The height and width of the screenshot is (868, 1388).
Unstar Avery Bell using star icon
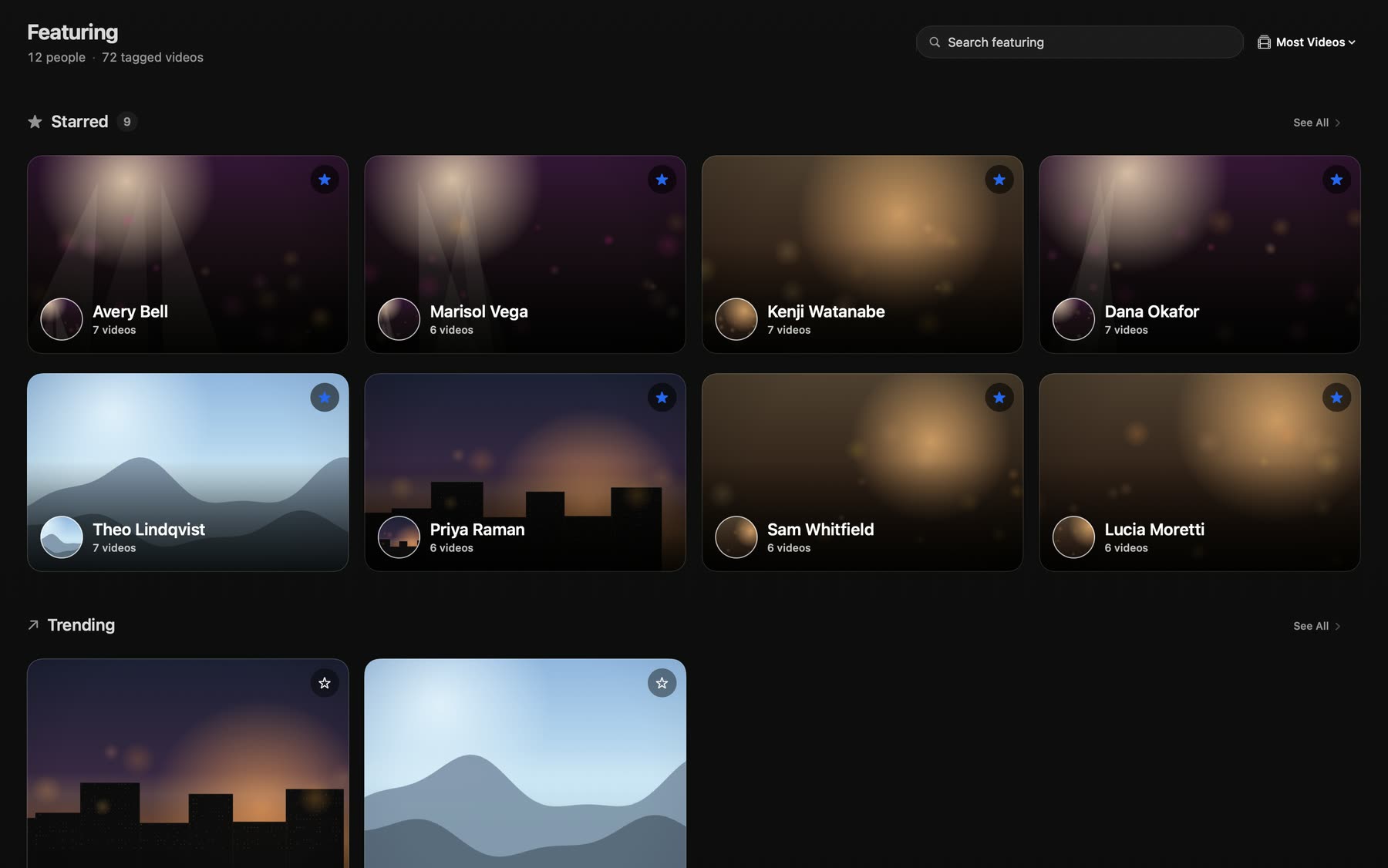coord(325,180)
